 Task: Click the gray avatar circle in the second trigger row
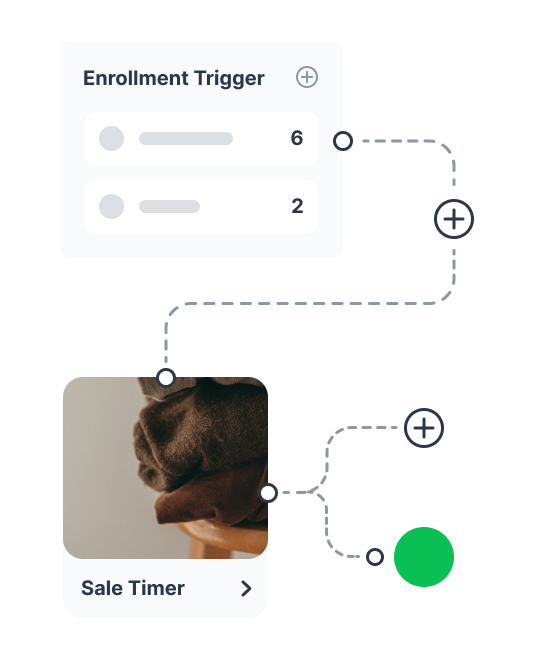pos(111,206)
